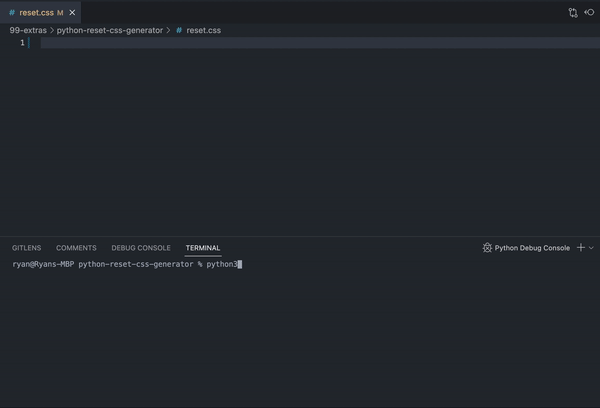
Task: Click the CSS hash icon on the reset.css tab
Action: [x=12, y=13]
